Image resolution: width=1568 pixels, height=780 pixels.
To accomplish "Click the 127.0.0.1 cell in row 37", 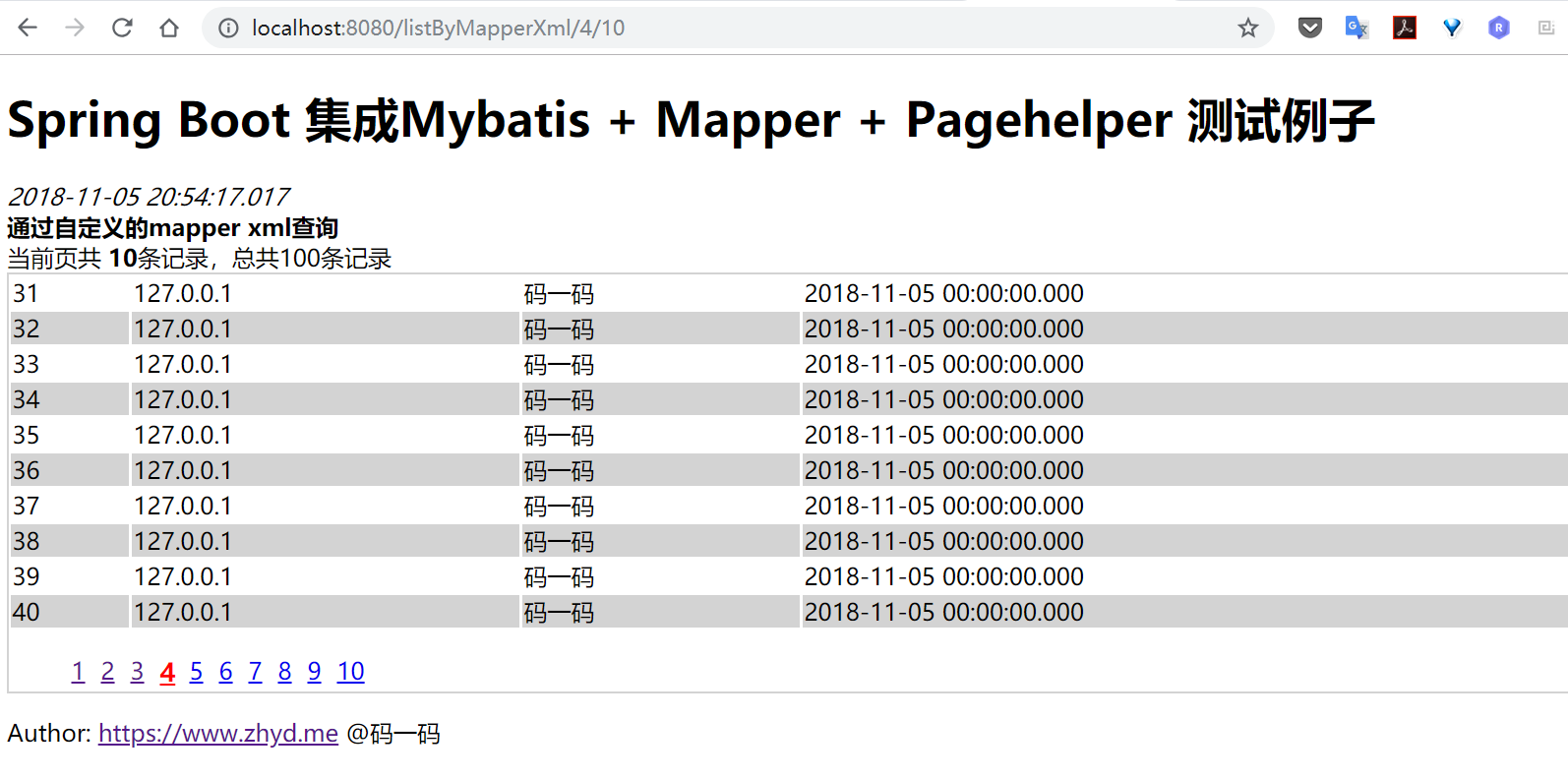I will pyautogui.click(x=325, y=506).
